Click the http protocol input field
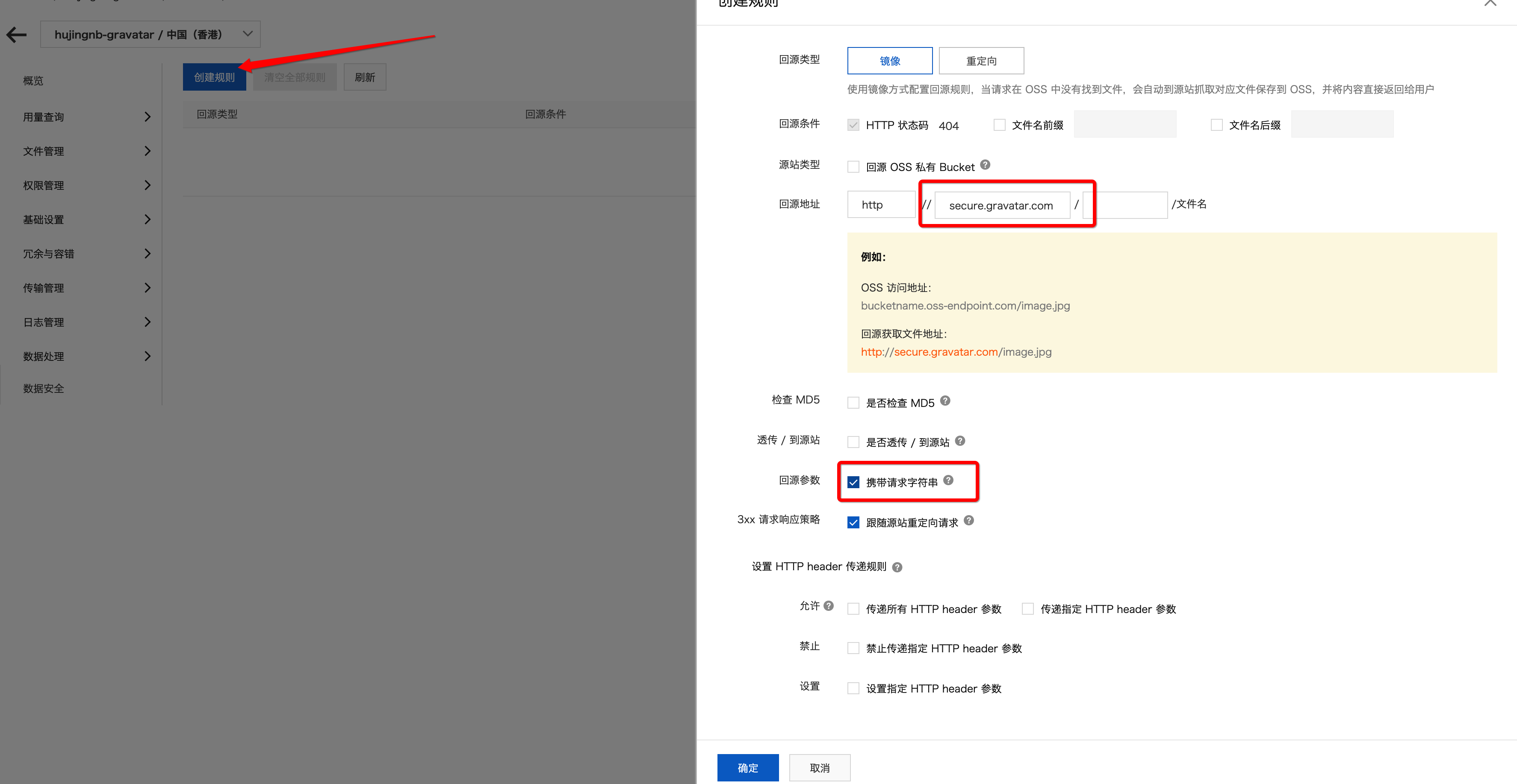This screenshot has height=784, width=1517. click(881, 205)
